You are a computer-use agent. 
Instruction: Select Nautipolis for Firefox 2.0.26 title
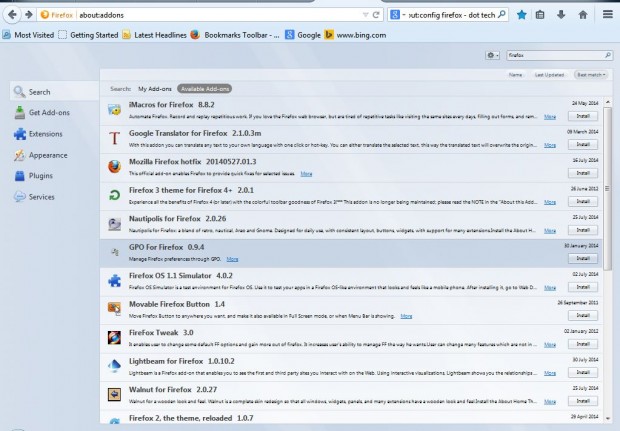coord(178,219)
